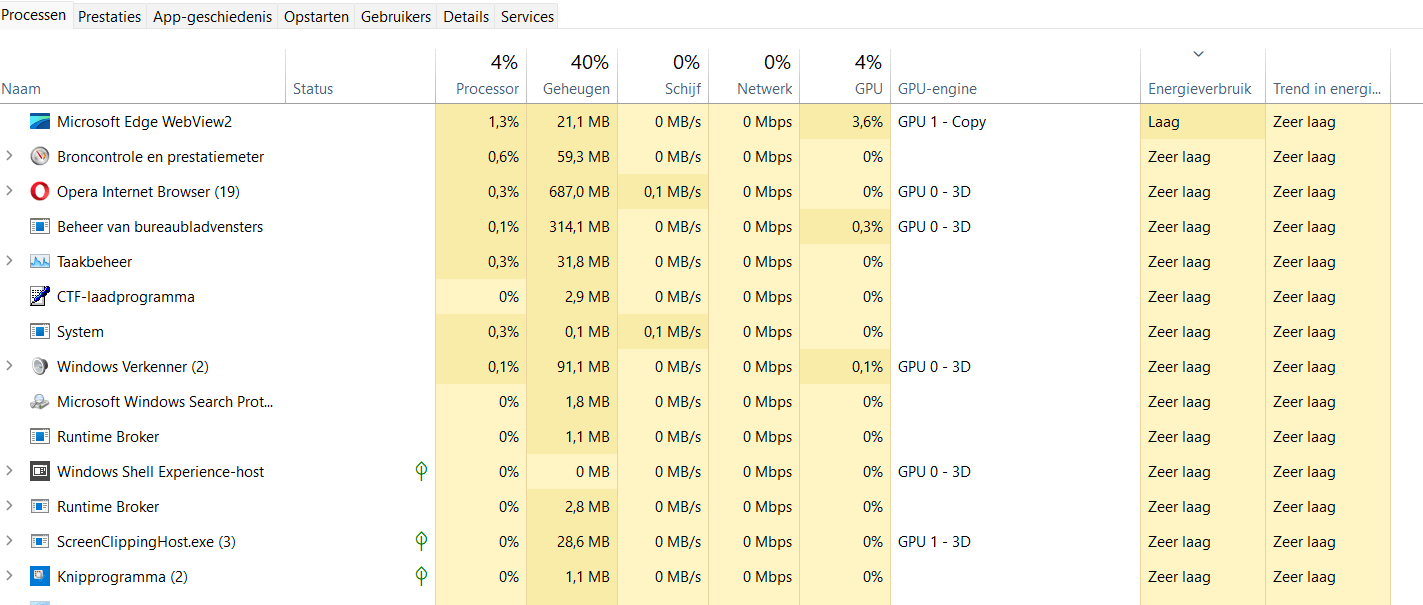The image size is (1423, 605).
Task: Open the Gebruikers tab
Action: click(x=396, y=17)
